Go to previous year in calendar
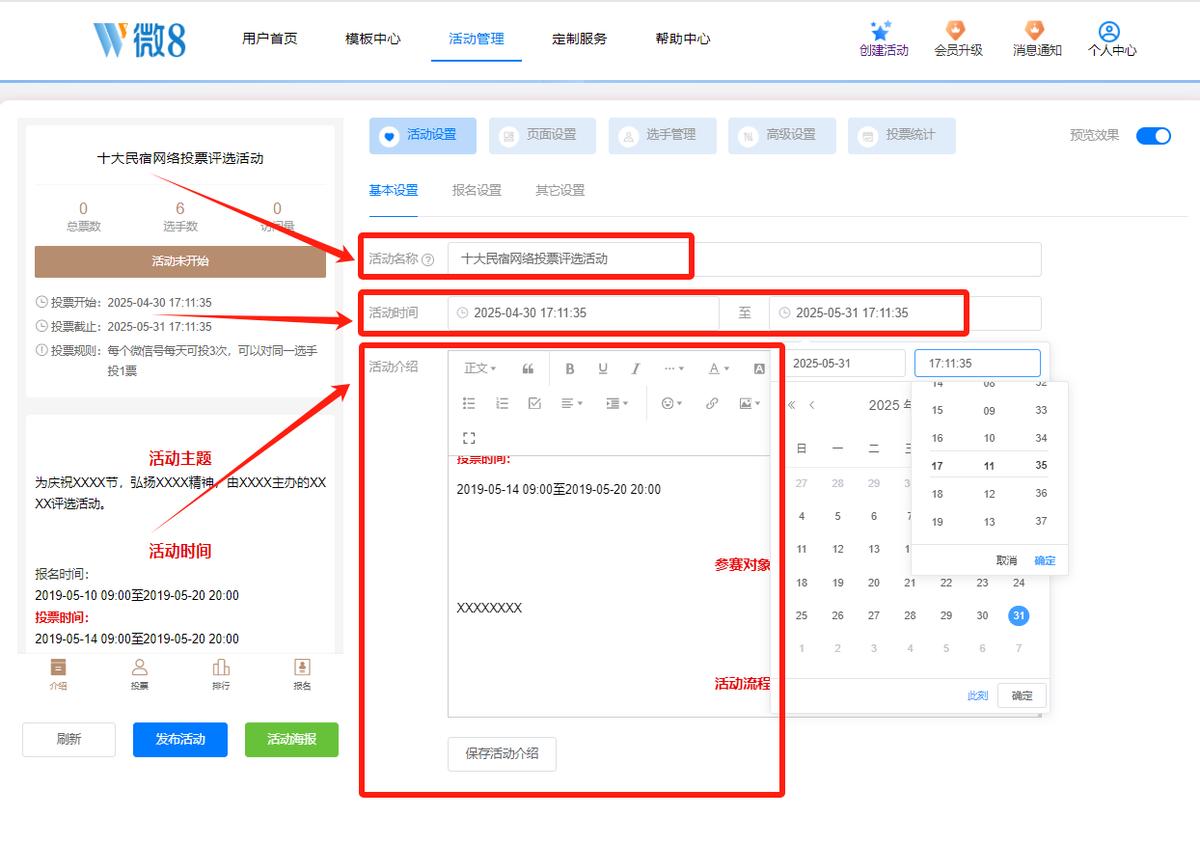 point(792,405)
